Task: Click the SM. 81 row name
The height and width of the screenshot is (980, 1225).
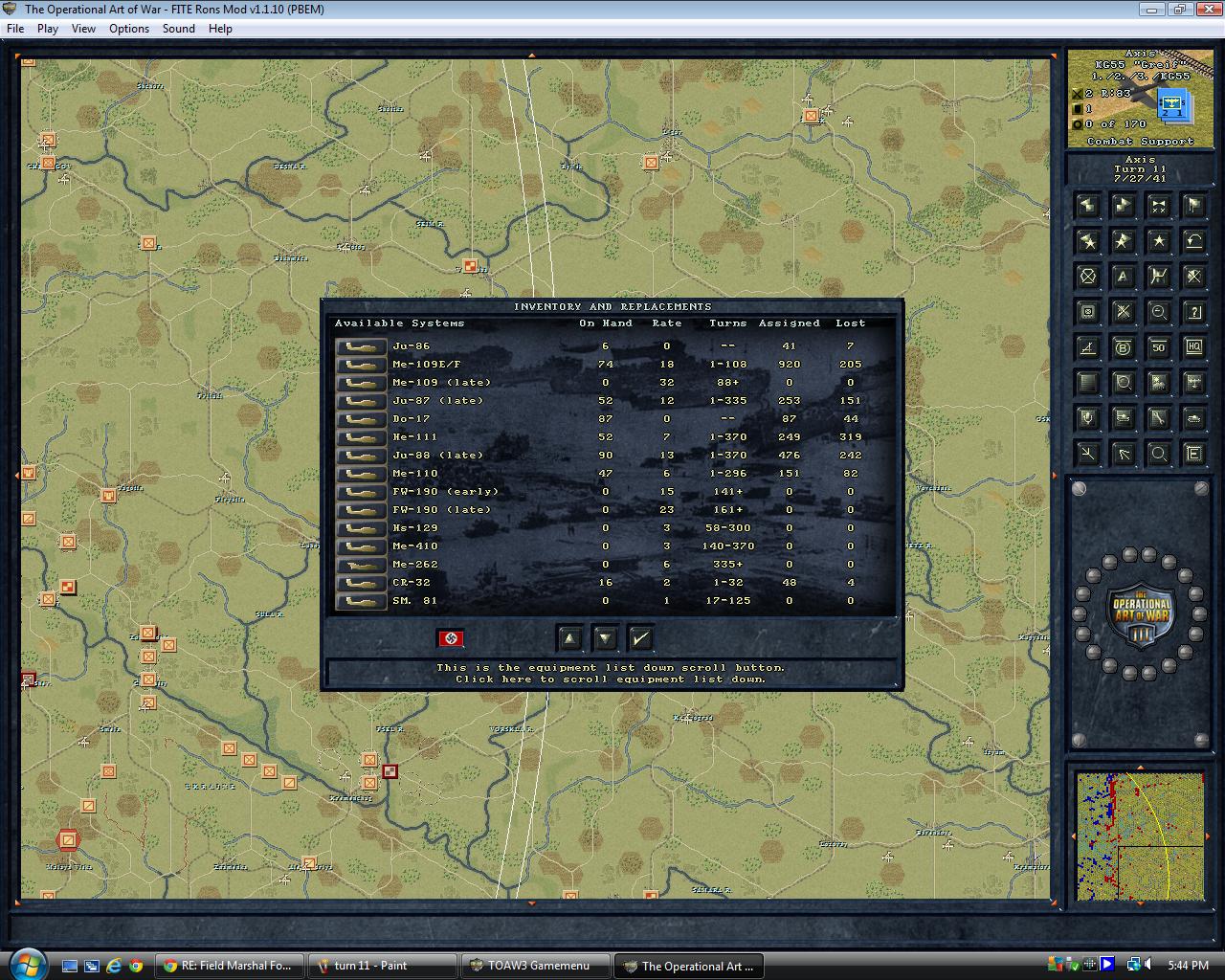Action: 414,601
